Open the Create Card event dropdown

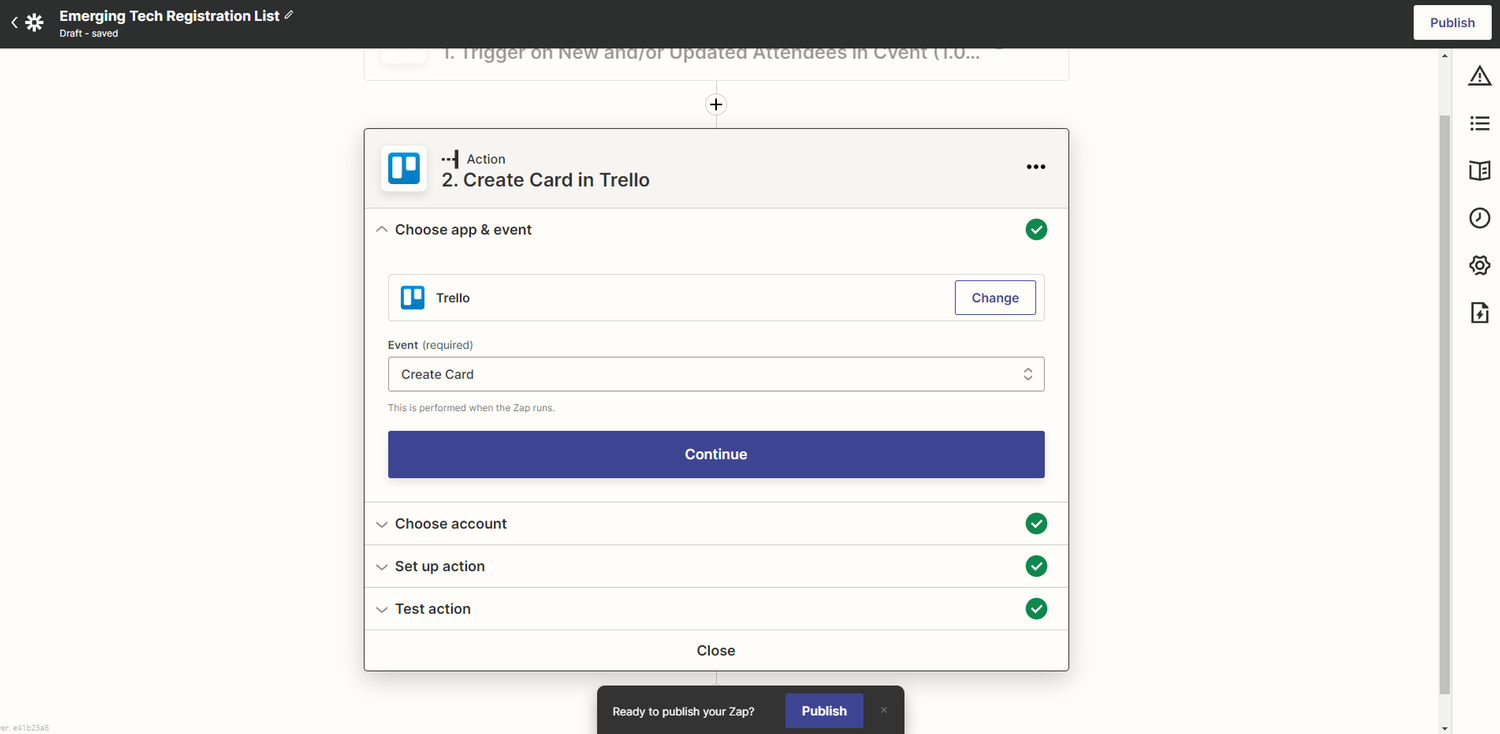tap(715, 373)
